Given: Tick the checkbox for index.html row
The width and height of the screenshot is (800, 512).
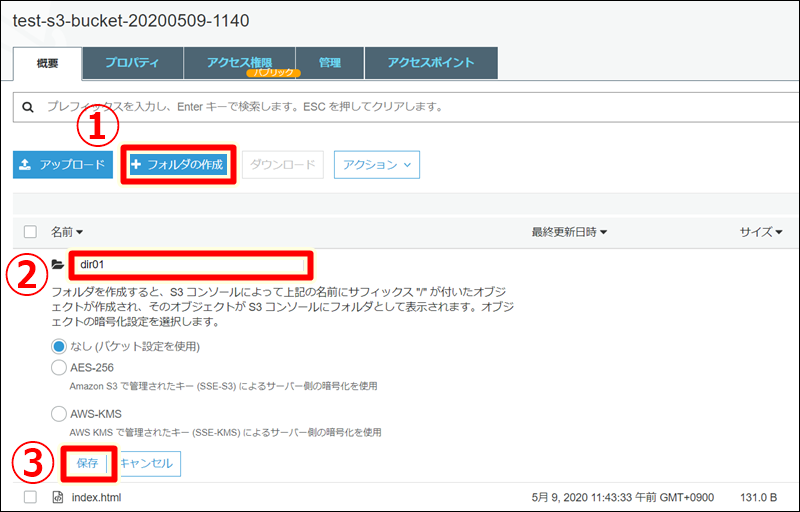Looking at the screenshot, I should click(30, 497).
